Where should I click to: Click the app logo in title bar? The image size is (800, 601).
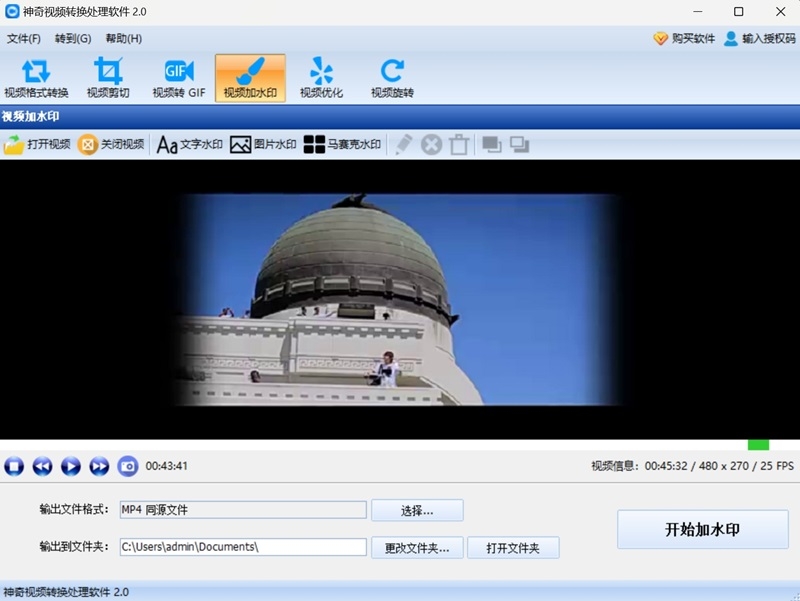point(12,11)
